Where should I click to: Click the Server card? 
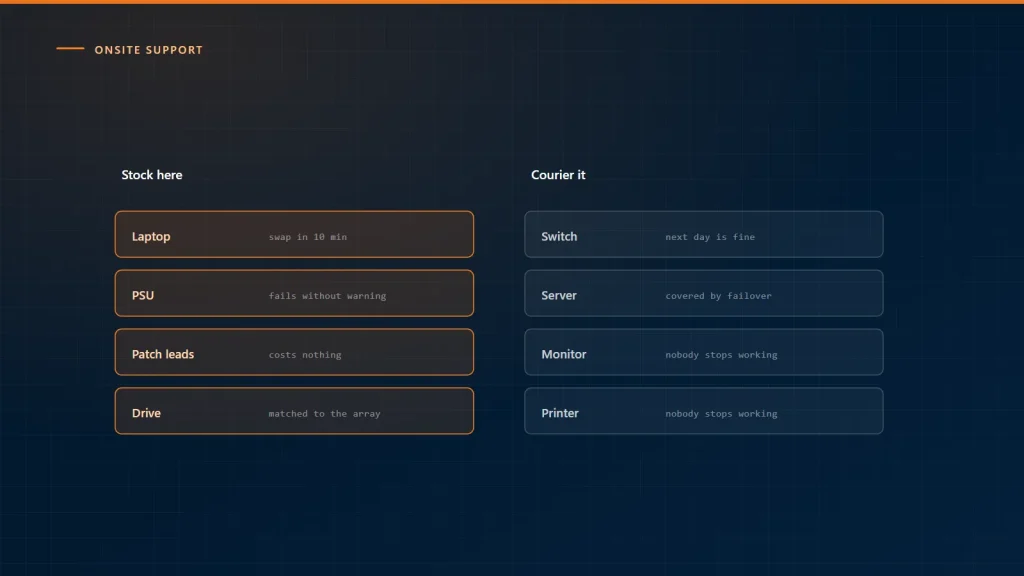click(703, 293)
